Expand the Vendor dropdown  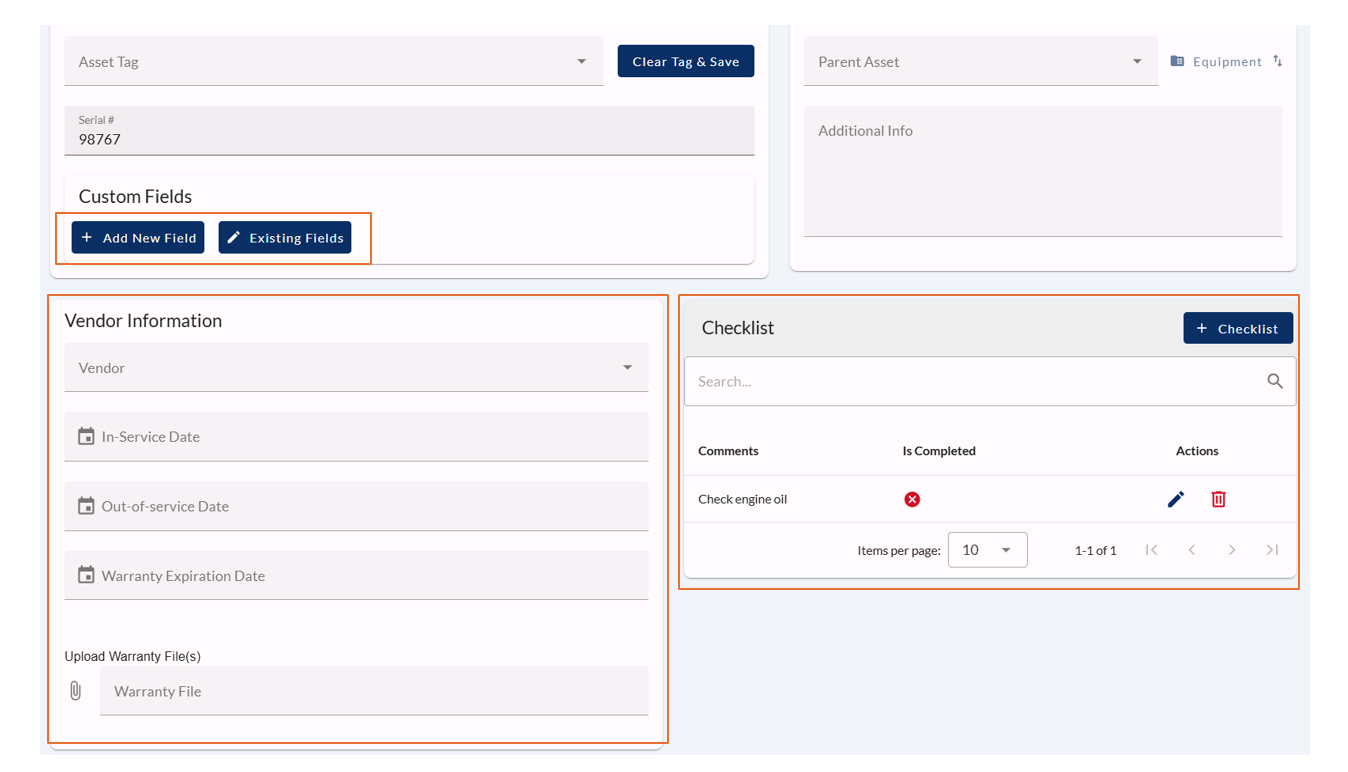(627, 368)
